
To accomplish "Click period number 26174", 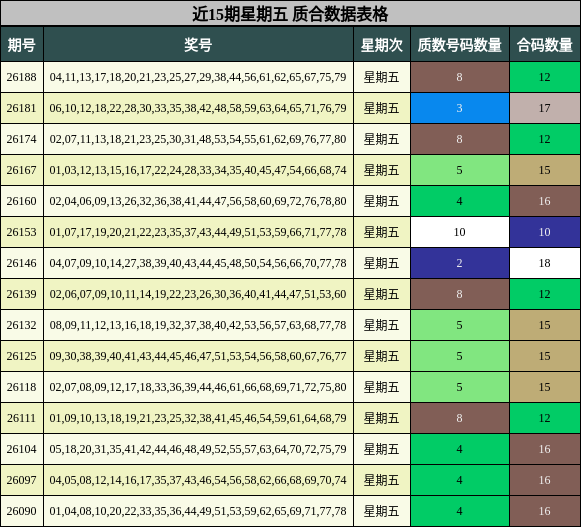I will (21, 139).
